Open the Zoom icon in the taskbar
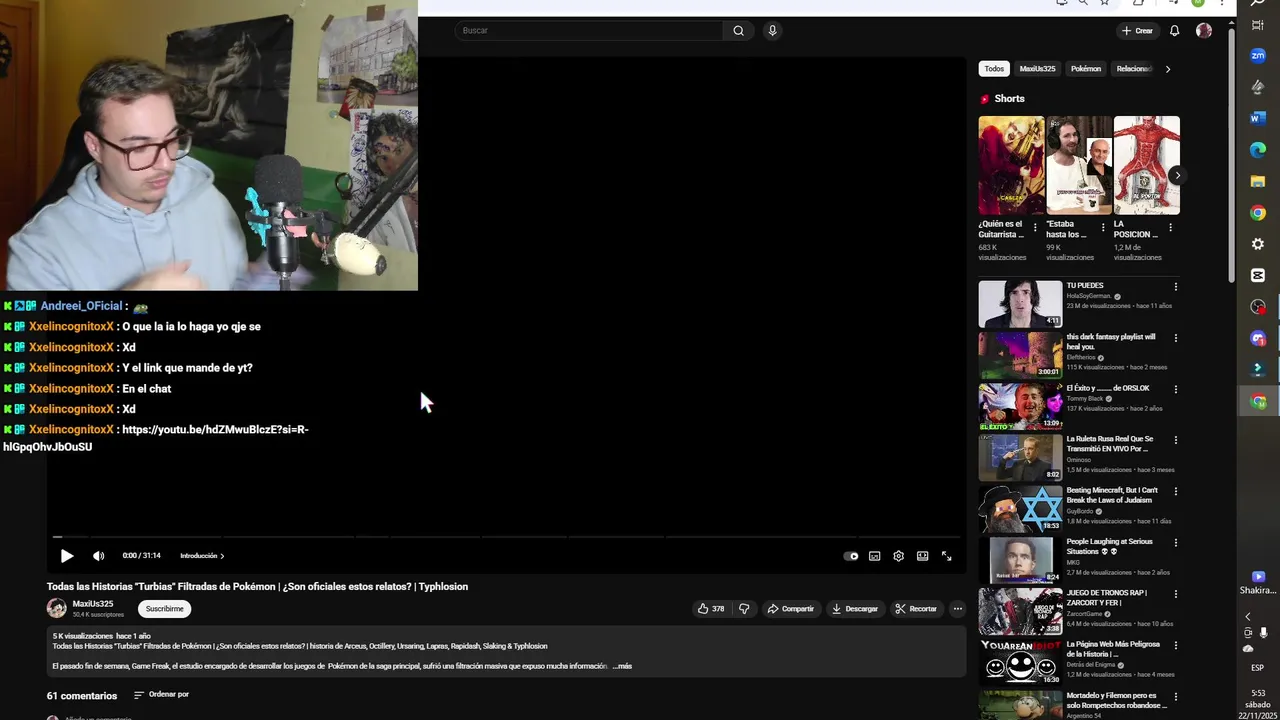Viewport: 1280px width, 720px height. click(x=1258, y=56)
